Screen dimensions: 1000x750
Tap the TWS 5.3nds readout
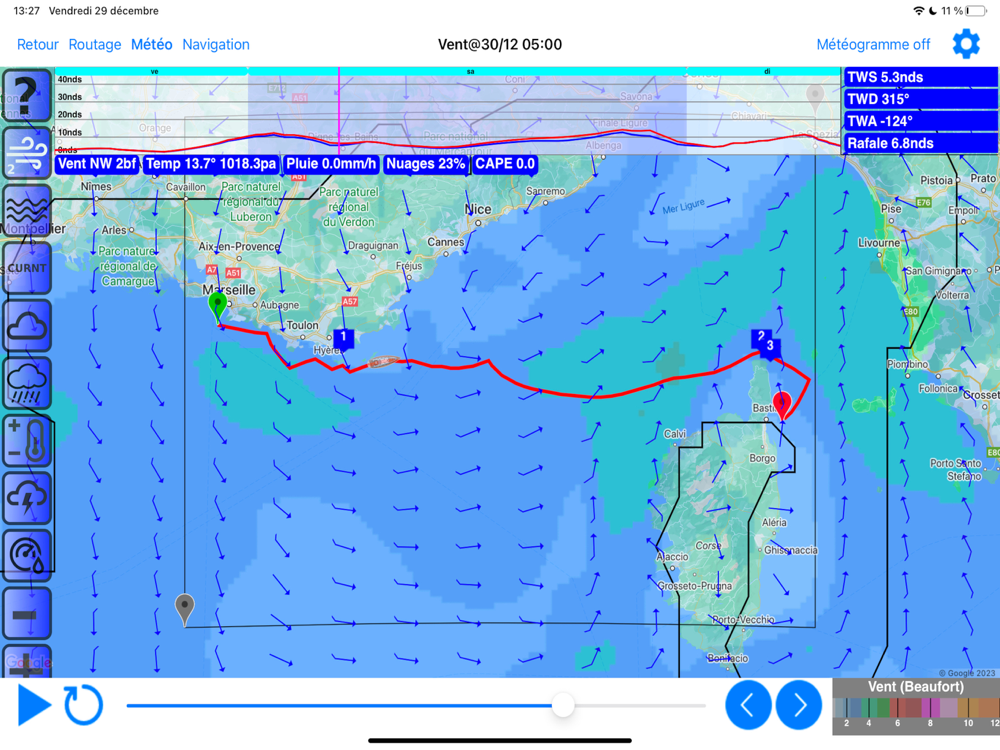point(921,77)
